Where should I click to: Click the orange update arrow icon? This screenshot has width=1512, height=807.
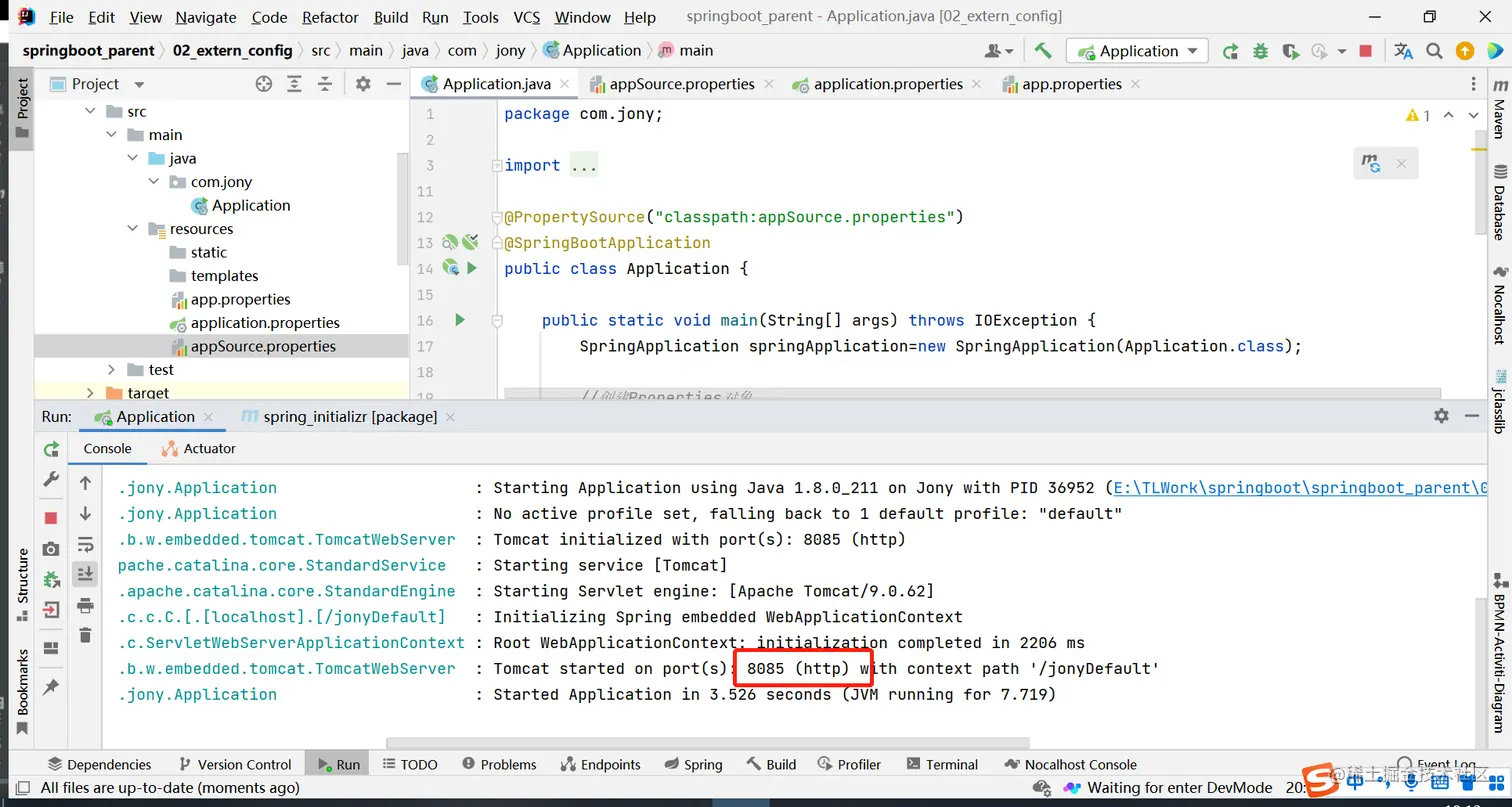(x=1465, y=51)
